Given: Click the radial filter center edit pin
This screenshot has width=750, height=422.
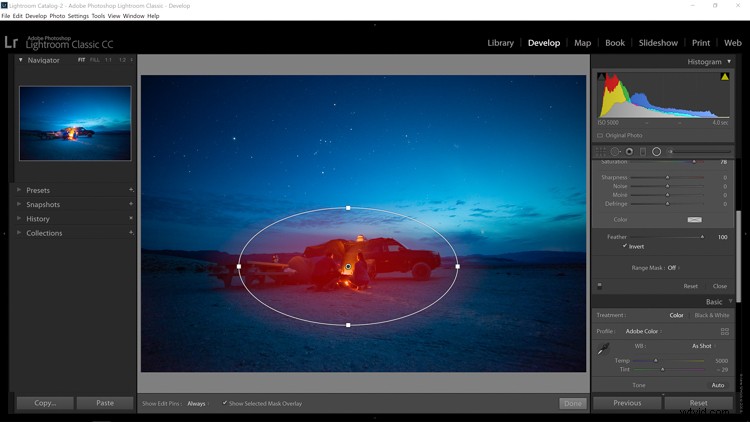Looking at the screenshot, I should point(348,267).
